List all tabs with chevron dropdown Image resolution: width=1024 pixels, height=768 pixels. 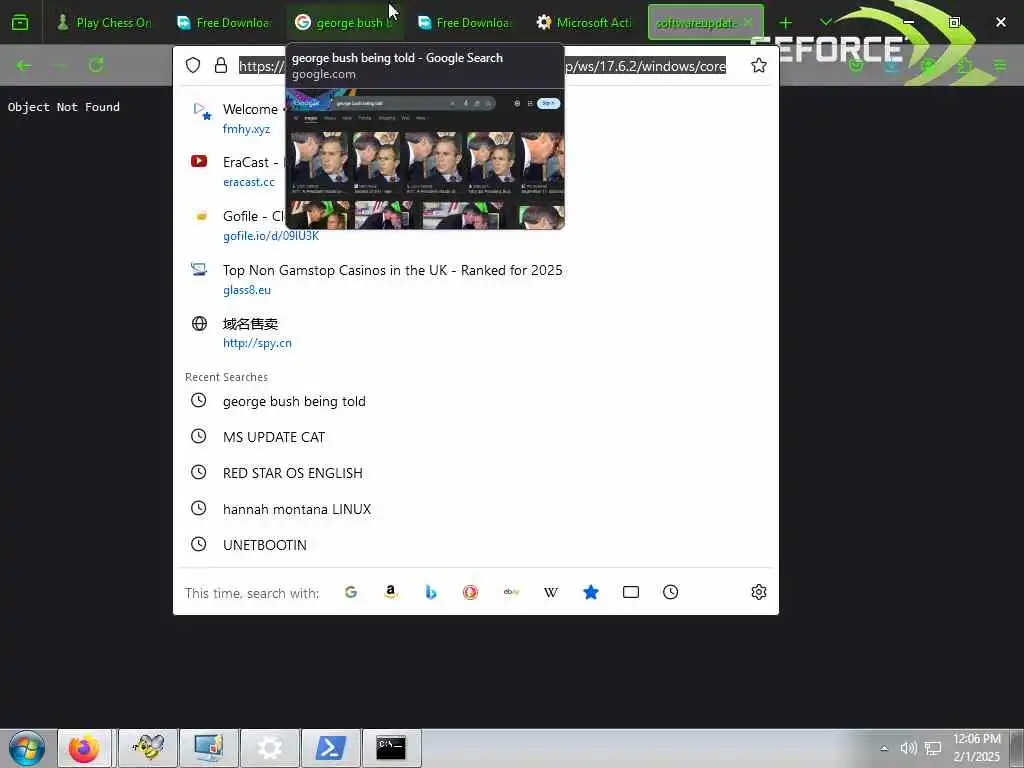pos(825,23)
